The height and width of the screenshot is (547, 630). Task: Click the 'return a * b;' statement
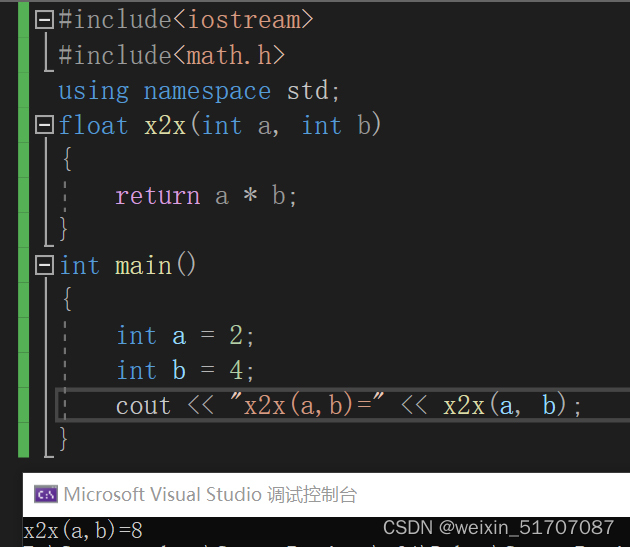pyautogui.click(x=206, y=196)
